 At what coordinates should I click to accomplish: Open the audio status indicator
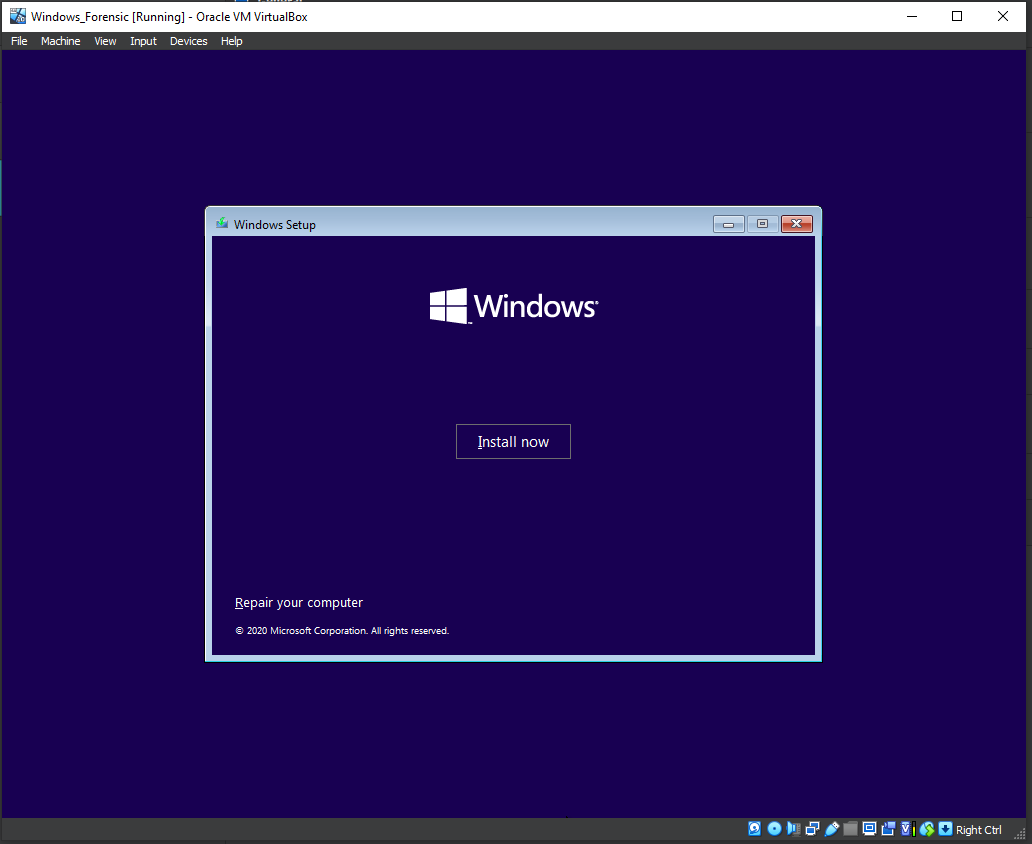pyautogui.click(x=794, y=829)
